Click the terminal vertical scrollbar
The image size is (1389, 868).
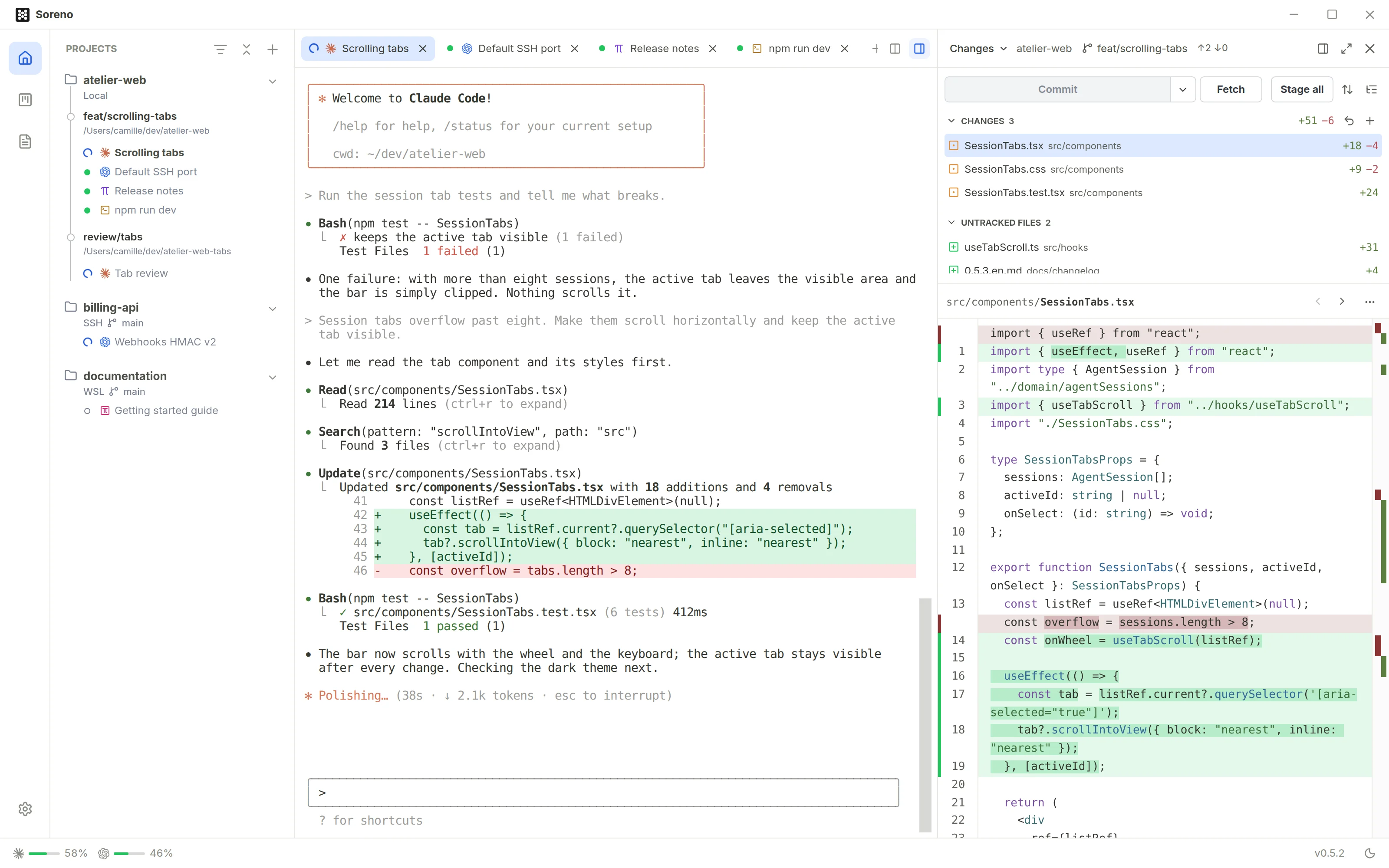click(x=925, y=715)
